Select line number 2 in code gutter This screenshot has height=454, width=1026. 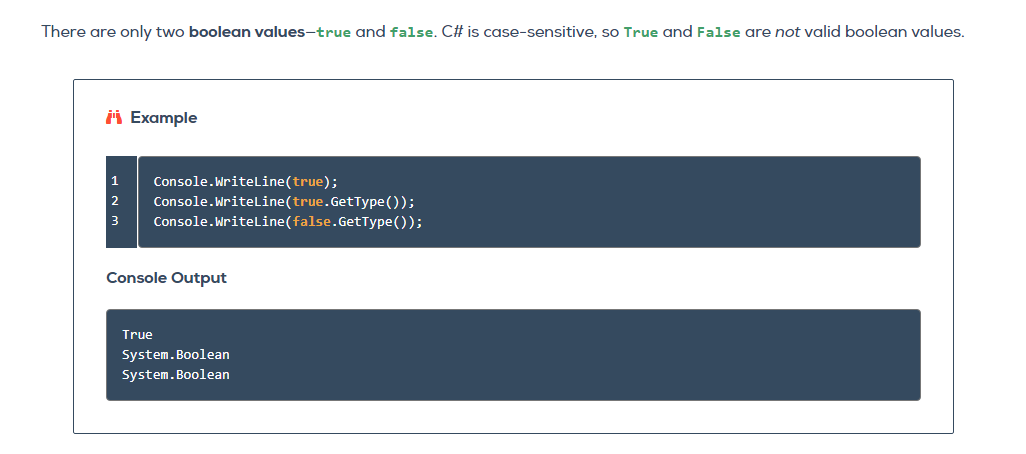click(115, 201)
